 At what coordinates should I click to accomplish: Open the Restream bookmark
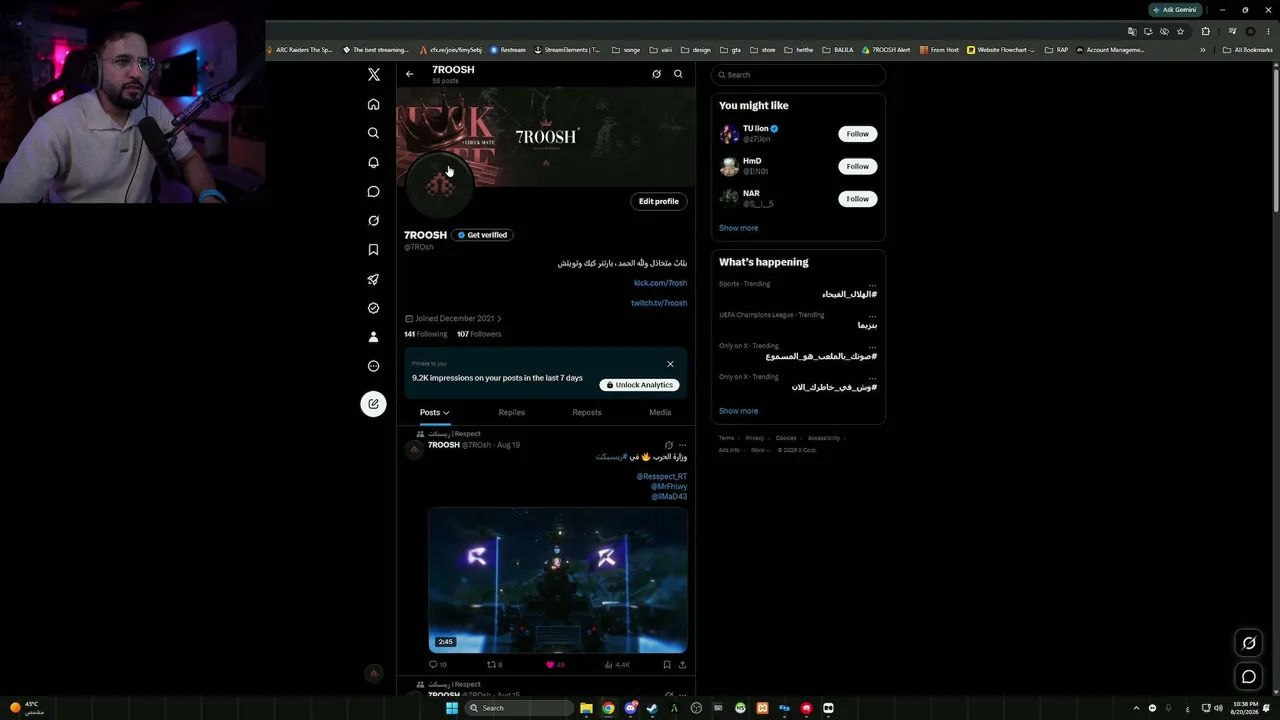[x=508, y=49]
